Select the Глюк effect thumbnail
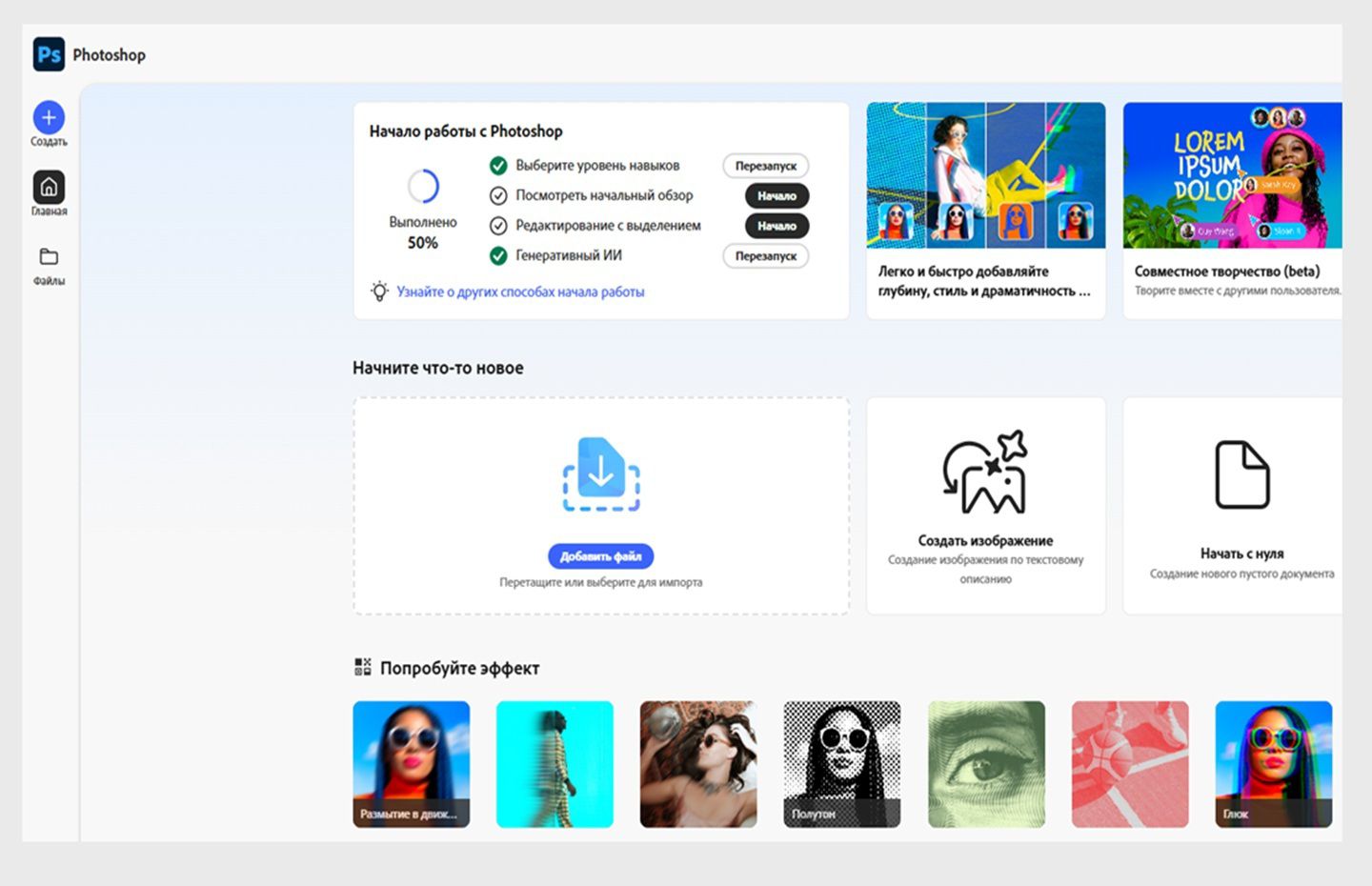This screenshot has width=1372, height=886. (x=1273, y=762)
